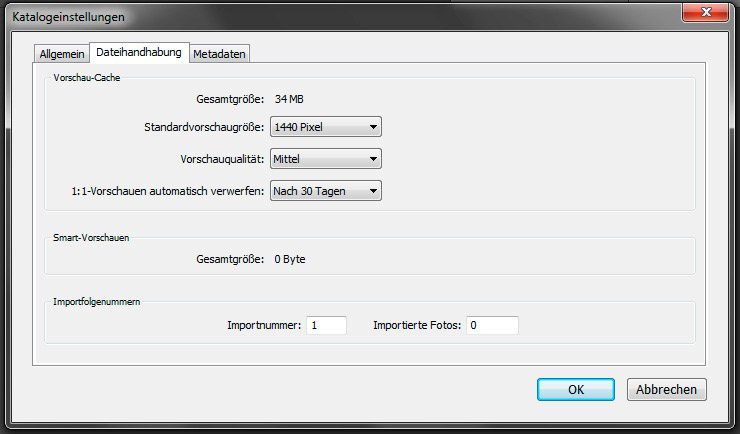Switch to the Allgemein tab
The width and height of the screenshot is (740, 434).
tap(61, 54)
